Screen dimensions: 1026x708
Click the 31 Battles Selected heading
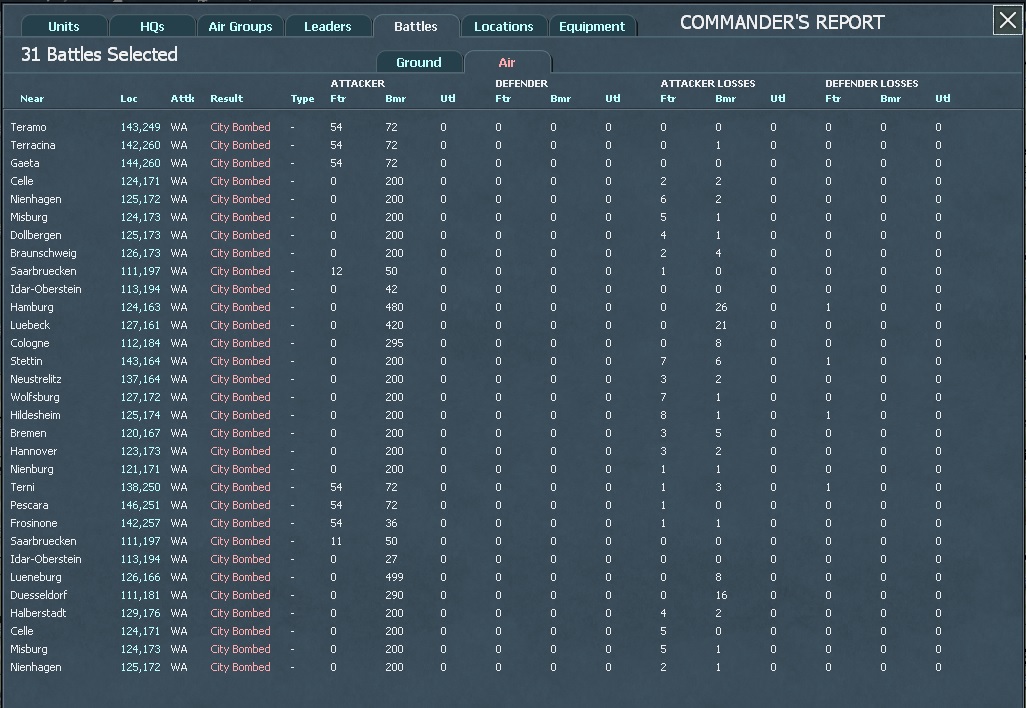point(99,54)
